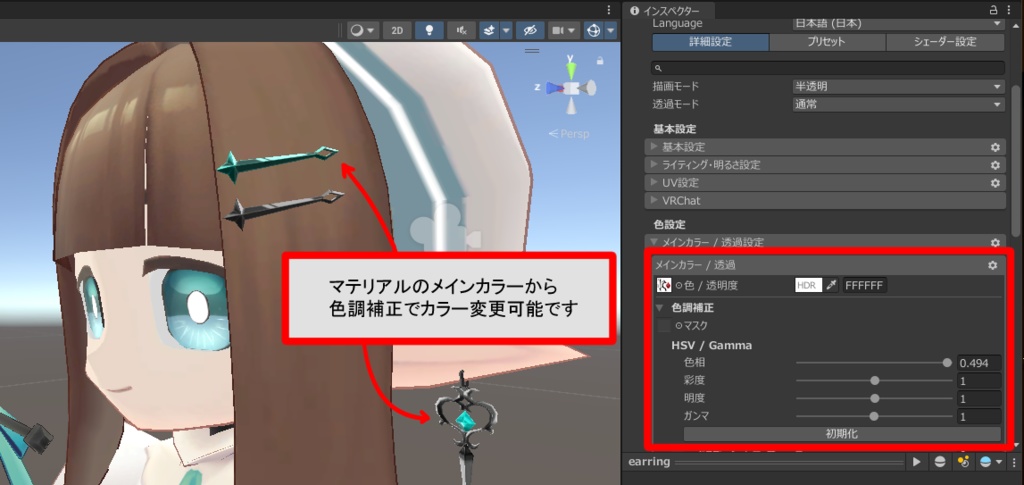
Task: Lock the scene gizmo rotation padlock
Action: (x=600, y=60)
